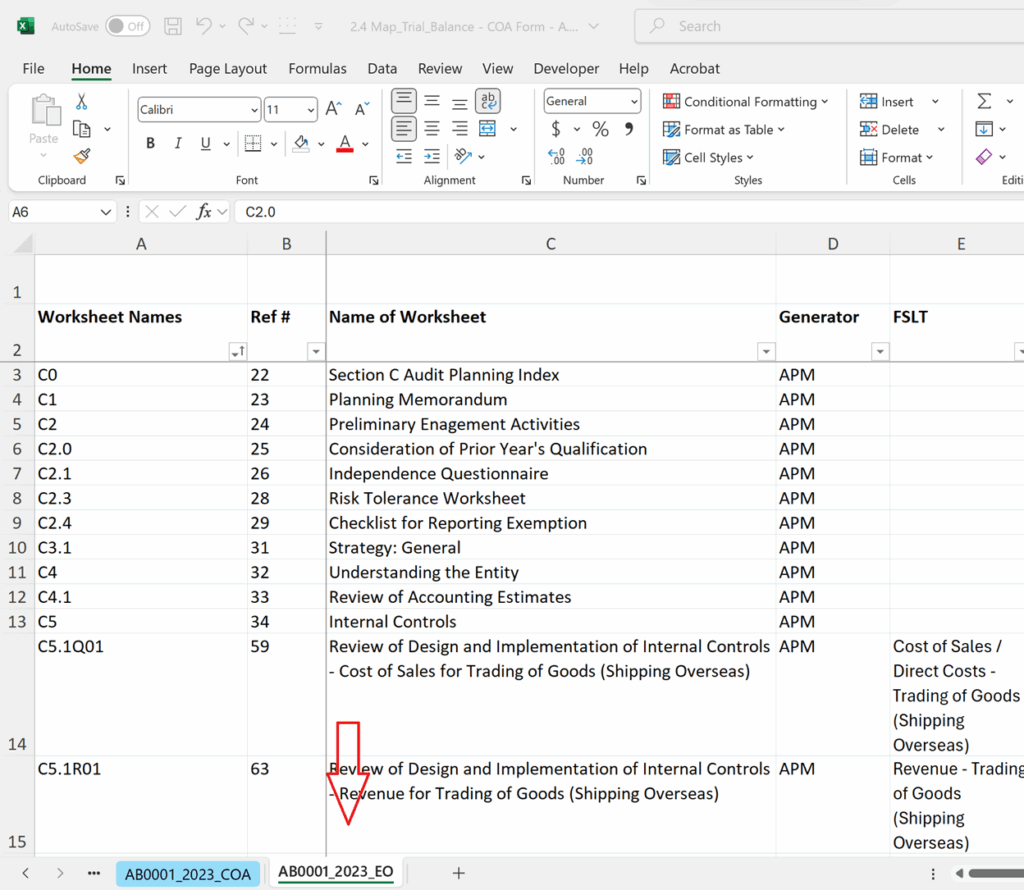1024x890 pixels.
Task: Open the font name dropdown
Action: pyautogui.click(x=256, y=109)
